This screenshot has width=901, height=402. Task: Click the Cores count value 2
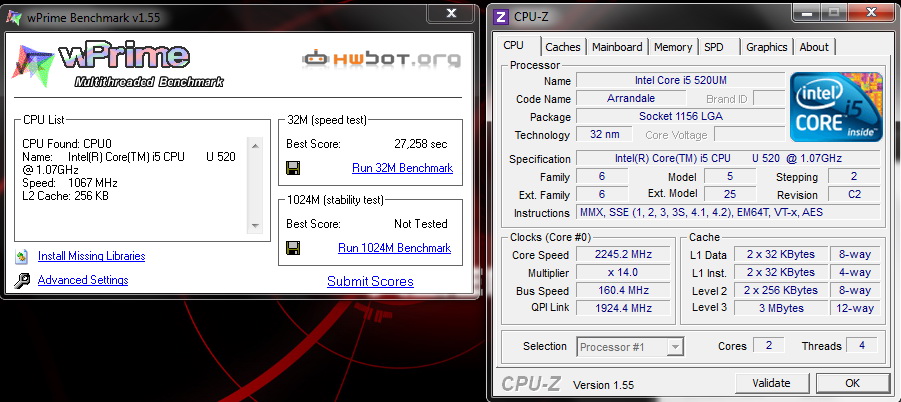769,345
